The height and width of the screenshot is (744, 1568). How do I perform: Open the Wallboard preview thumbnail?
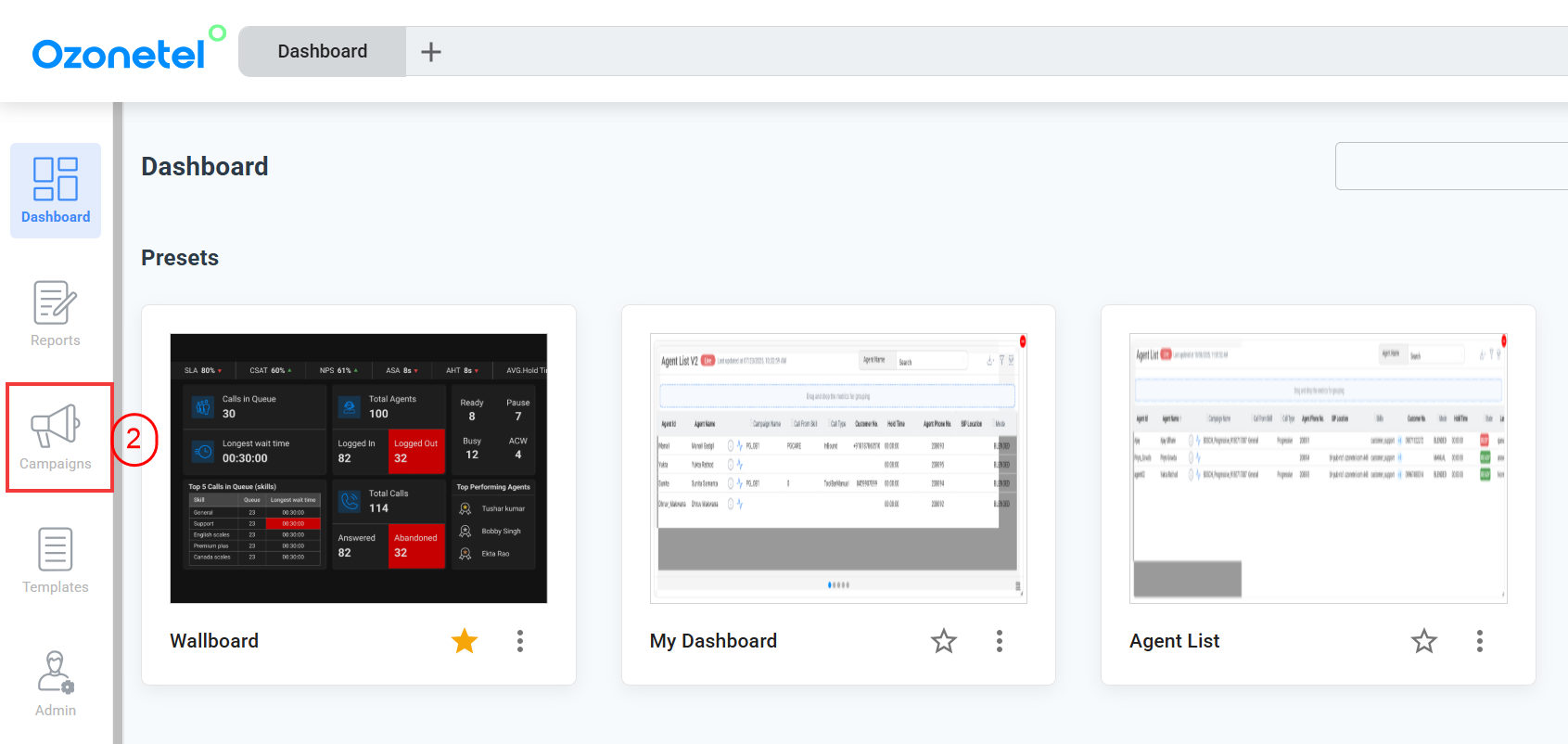click(x=359, y=468)
